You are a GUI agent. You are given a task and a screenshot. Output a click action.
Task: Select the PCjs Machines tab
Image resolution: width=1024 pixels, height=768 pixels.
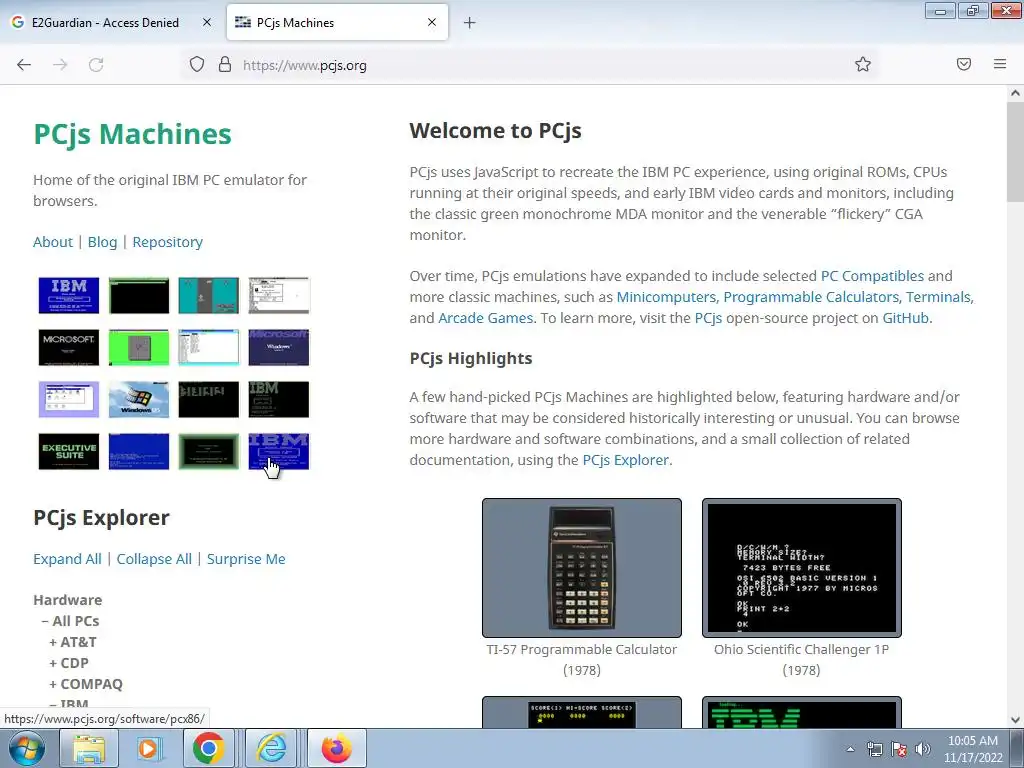tap(337, 22)
